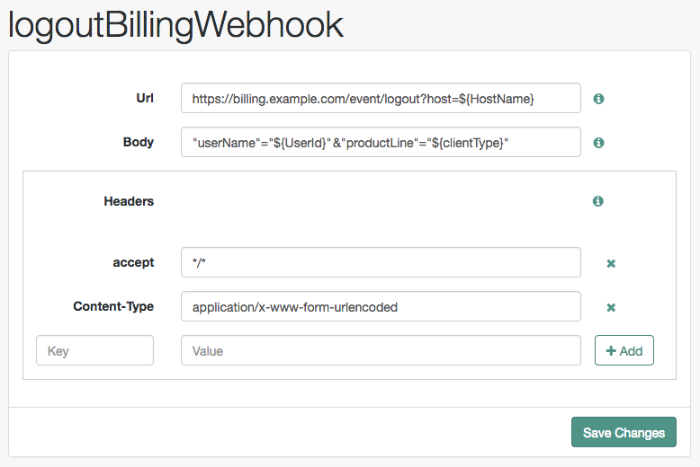Click the Content-Type header label
Screen dimensions: 700x467
click(113, 306)
